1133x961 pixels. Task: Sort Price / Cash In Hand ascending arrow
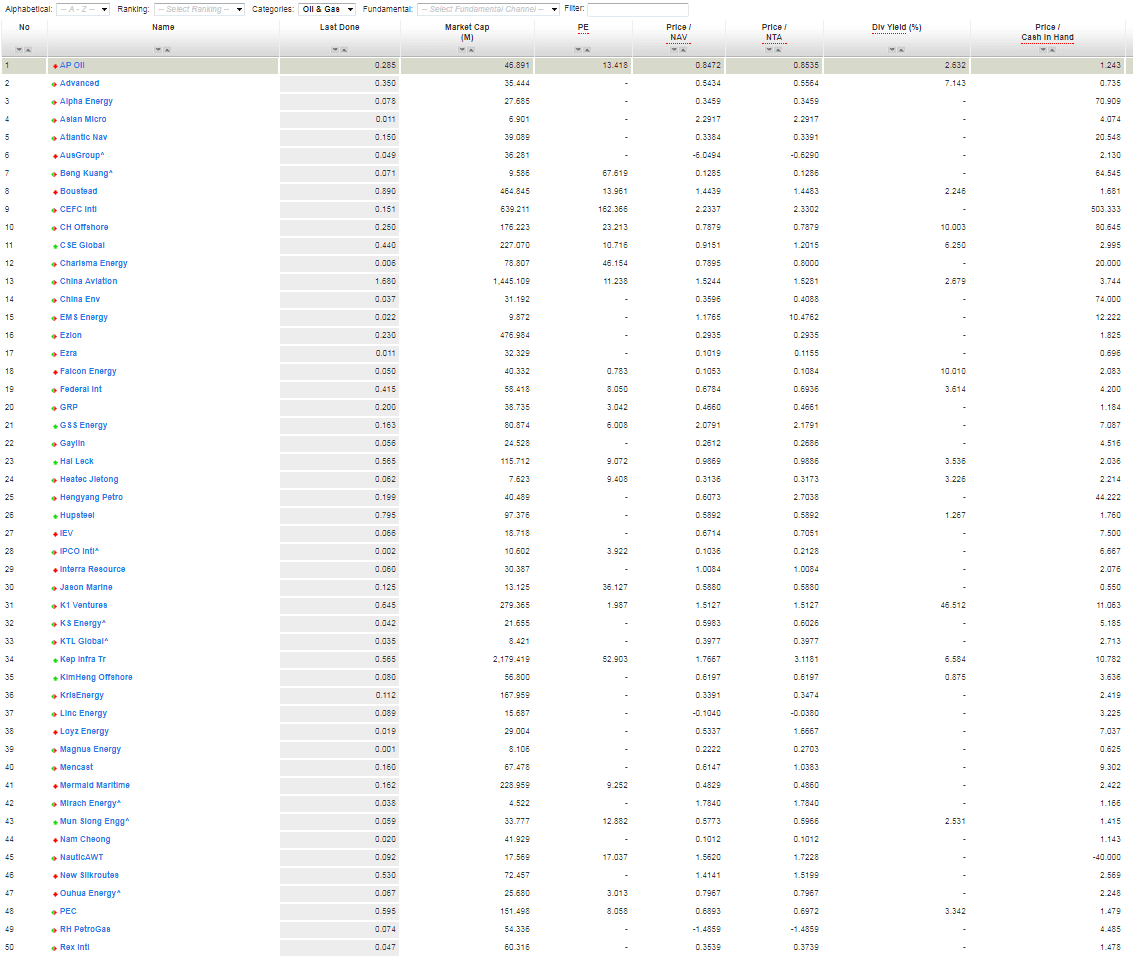click(1052, 50)
